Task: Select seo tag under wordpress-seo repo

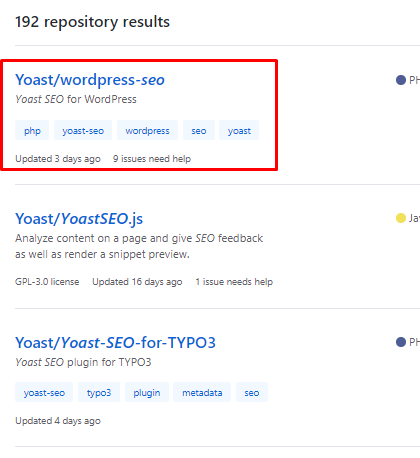Action: [x=199, y=130]
